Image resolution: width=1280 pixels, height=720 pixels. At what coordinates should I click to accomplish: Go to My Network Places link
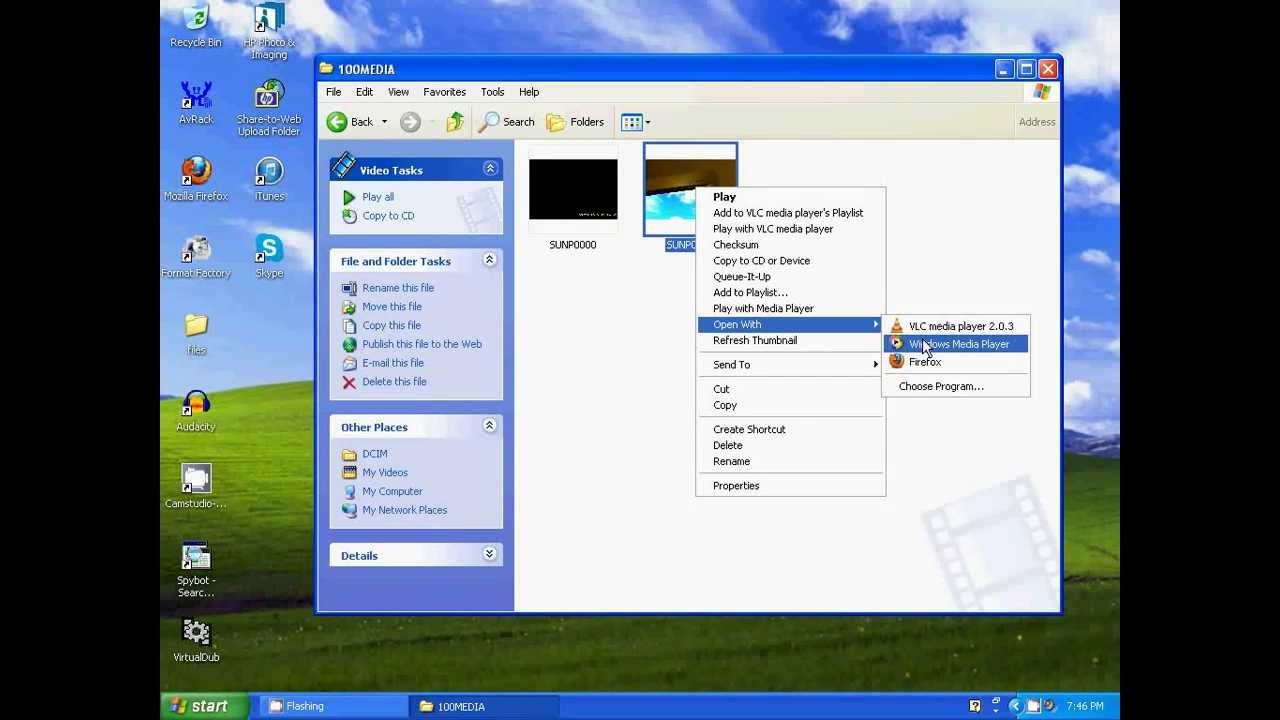pyautogui.click(x=404, y=510)
